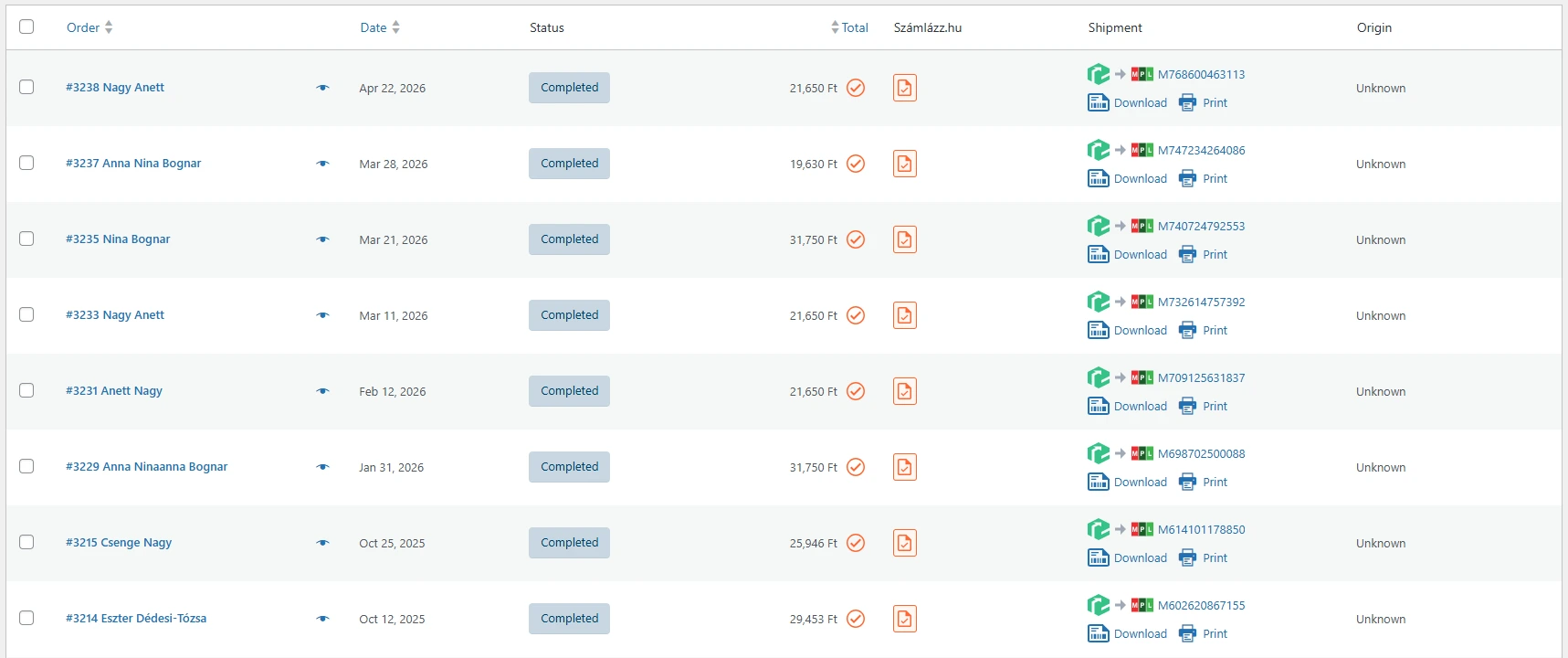This screenshot has height=658, width=1568.
Task: Click label download icon for order #3214
Action: [1099, 633]
